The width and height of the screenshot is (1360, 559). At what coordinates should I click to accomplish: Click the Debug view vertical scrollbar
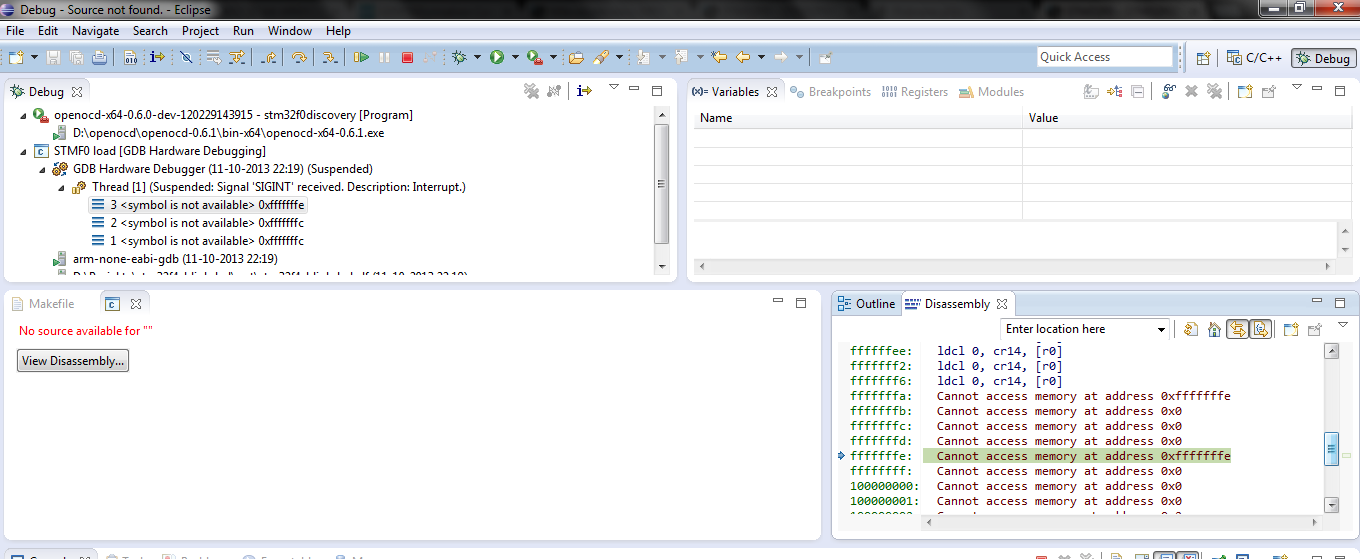tap(661, 190)
